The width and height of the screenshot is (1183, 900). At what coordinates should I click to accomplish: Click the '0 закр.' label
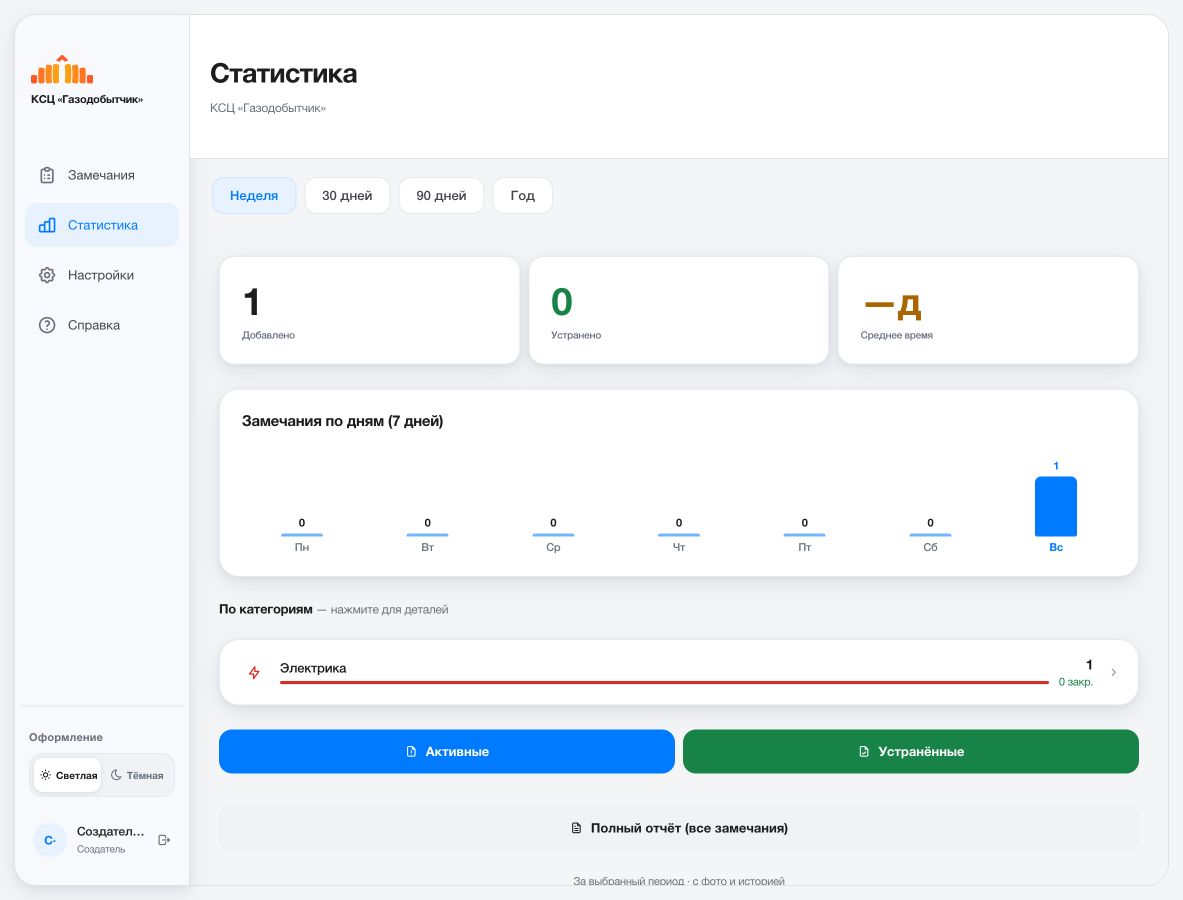coord(1075,682)
